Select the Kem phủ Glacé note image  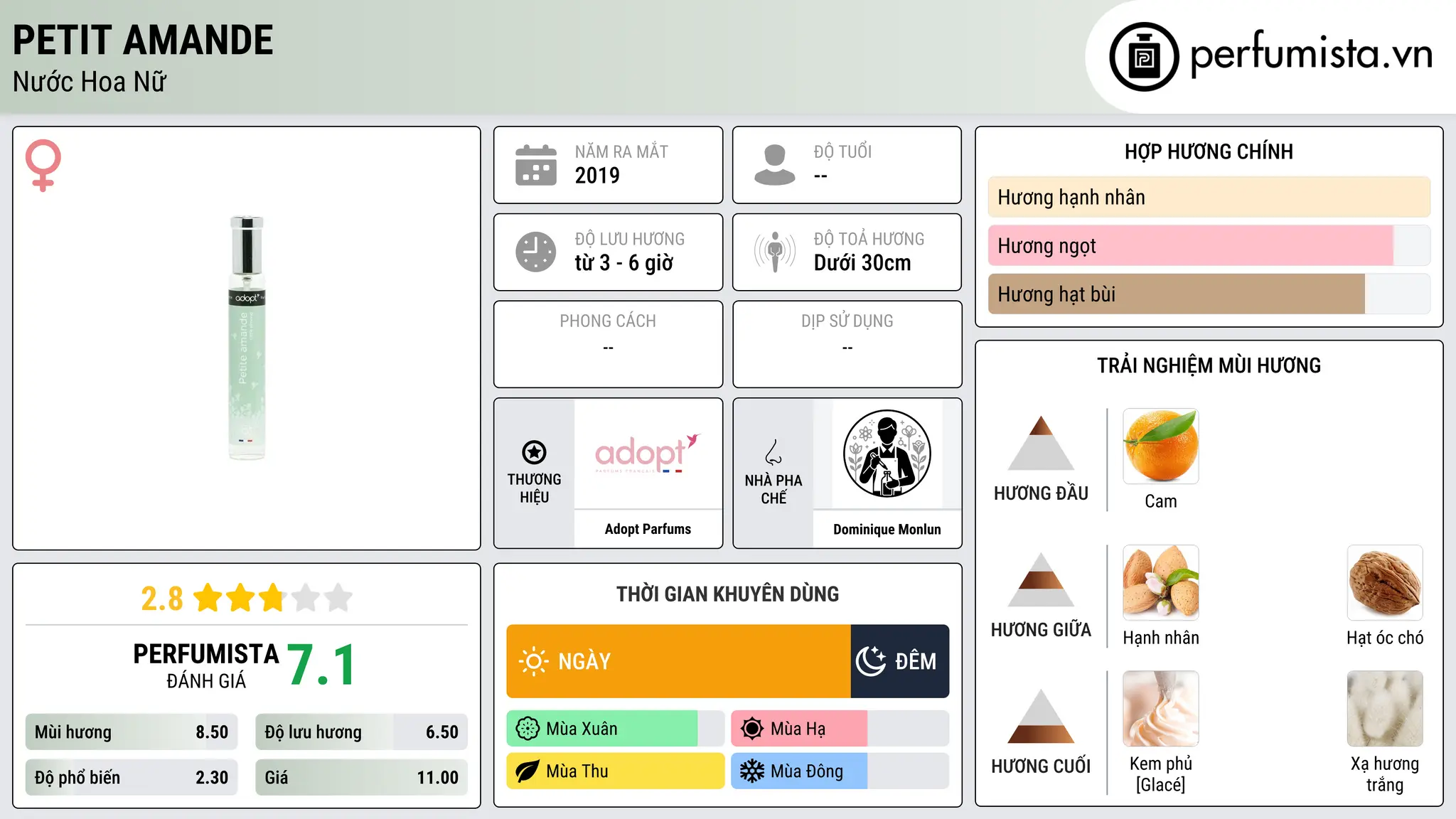point(1161,709)
